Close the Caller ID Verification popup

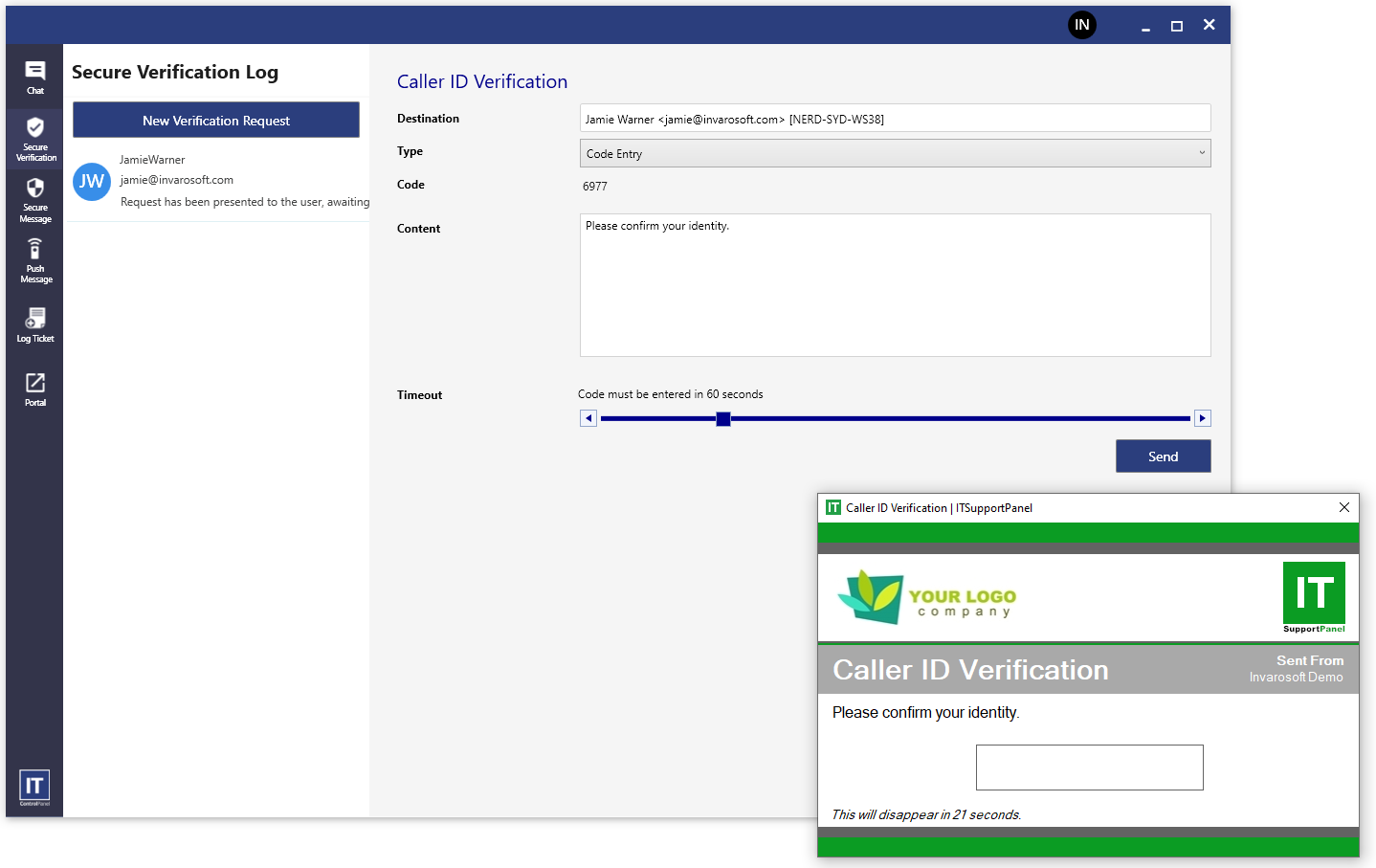coord(1343,507)
